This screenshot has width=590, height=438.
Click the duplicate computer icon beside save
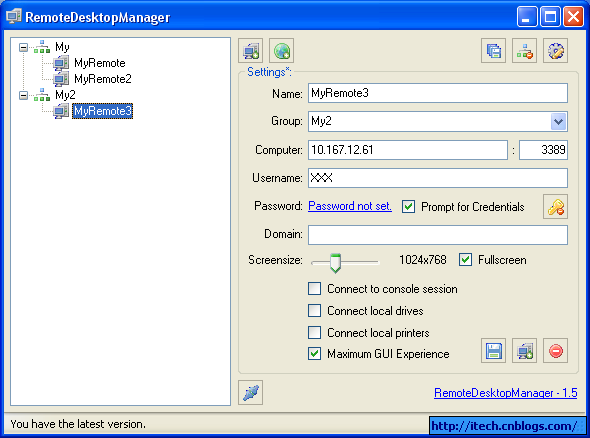click(524, 351)
